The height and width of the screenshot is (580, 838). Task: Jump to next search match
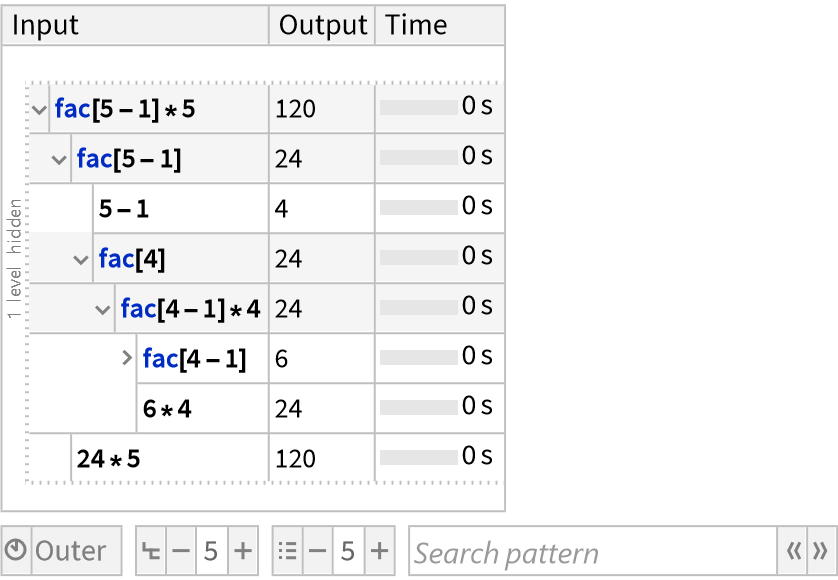[x=821, y=551]
